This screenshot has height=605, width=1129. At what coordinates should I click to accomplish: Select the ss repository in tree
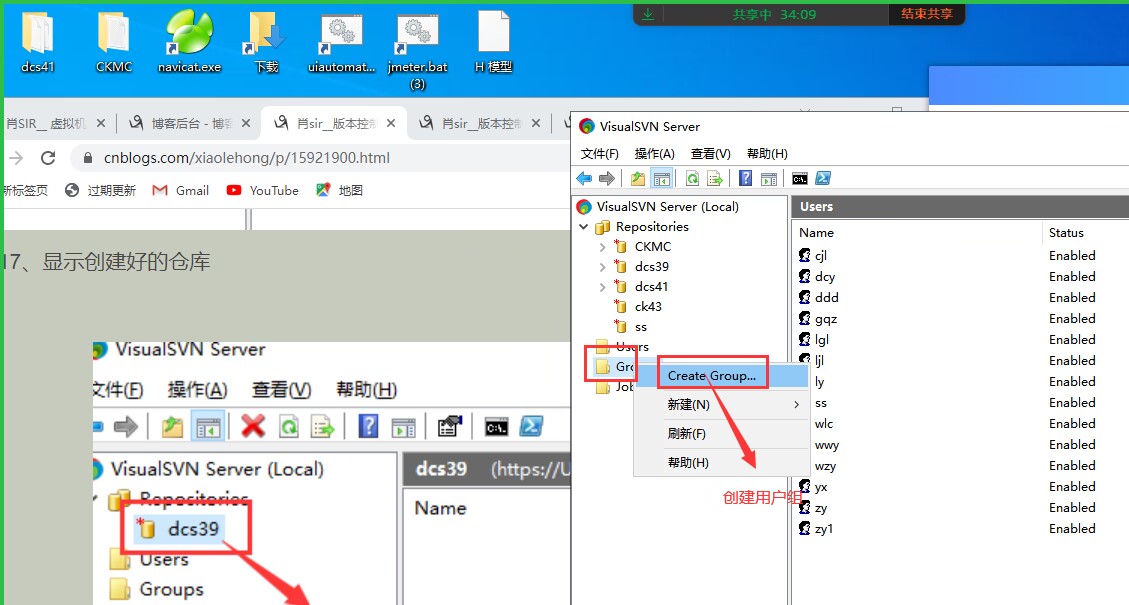click(641, 327)
